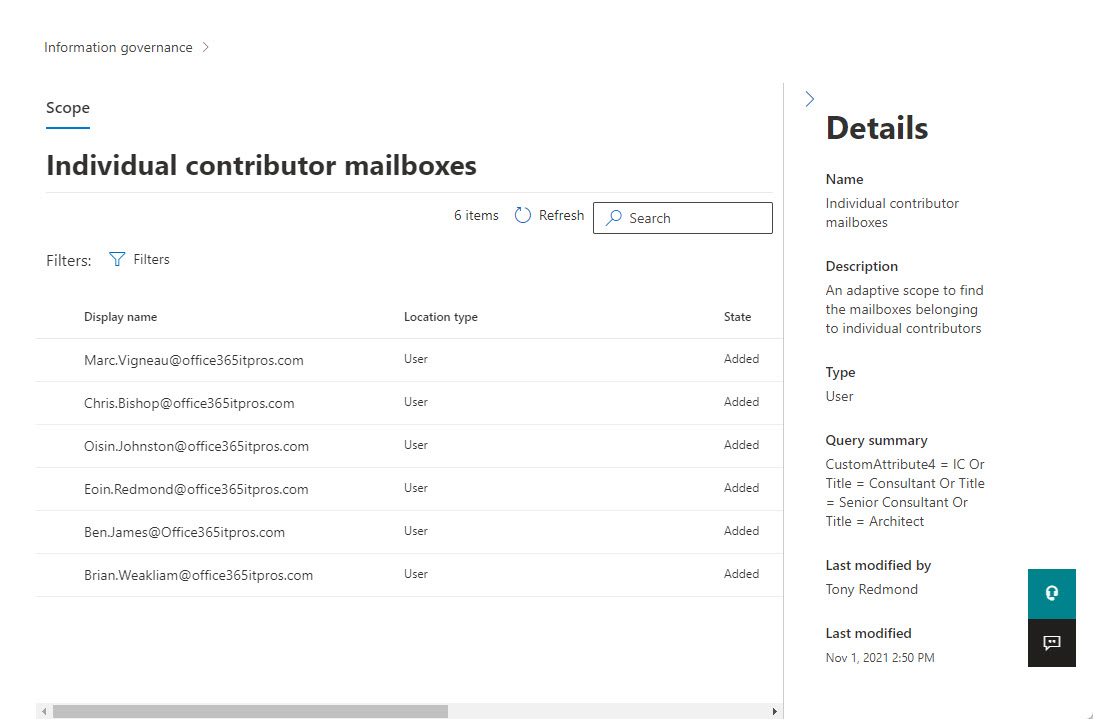Click the State column header
Image resolution: width=1093 pixels, height=719 pixels.
click(737, 316)
